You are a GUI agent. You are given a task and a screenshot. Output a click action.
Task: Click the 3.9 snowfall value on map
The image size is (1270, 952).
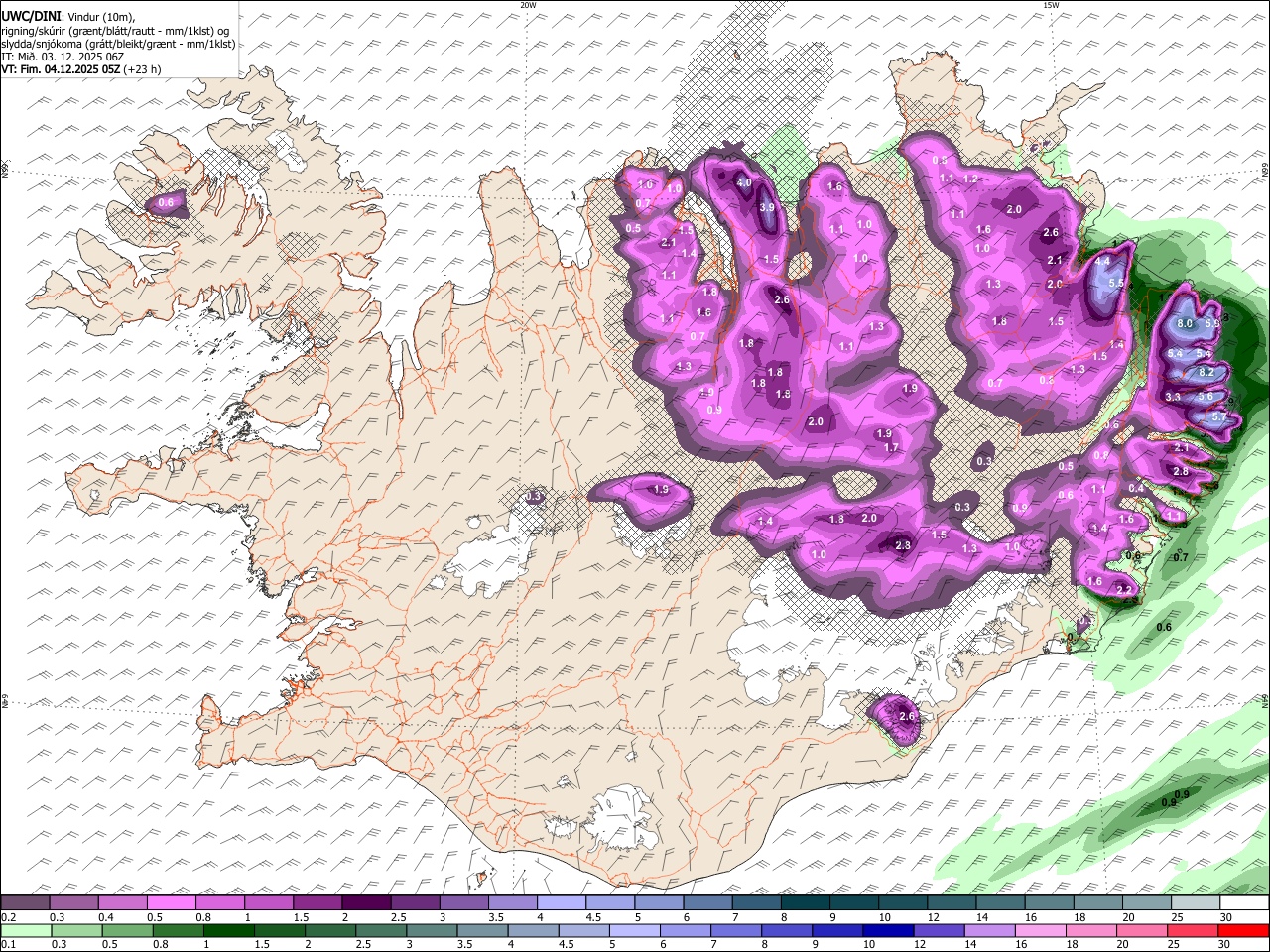[x=767, y=208]
